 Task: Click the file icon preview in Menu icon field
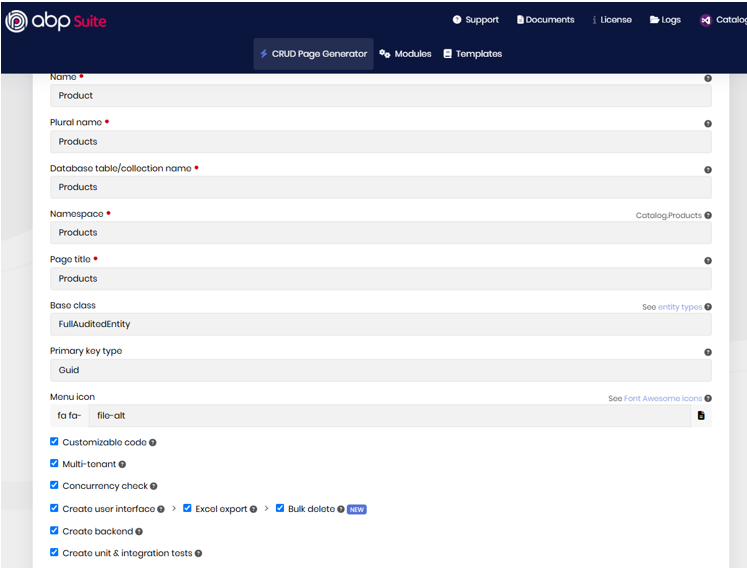click(701, 416)
